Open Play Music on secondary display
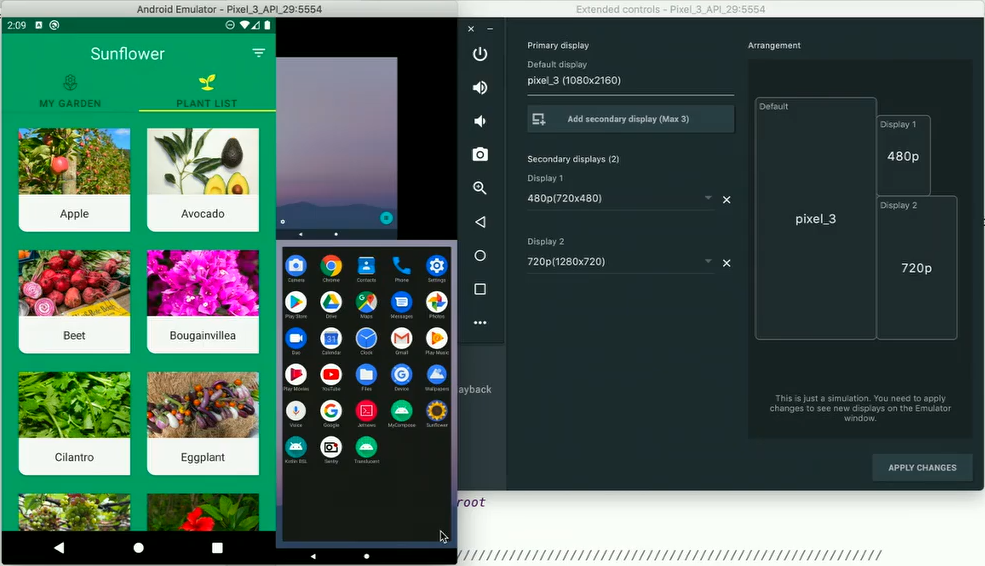The width and height of the screenshot is (985, 566). (437, 341)
